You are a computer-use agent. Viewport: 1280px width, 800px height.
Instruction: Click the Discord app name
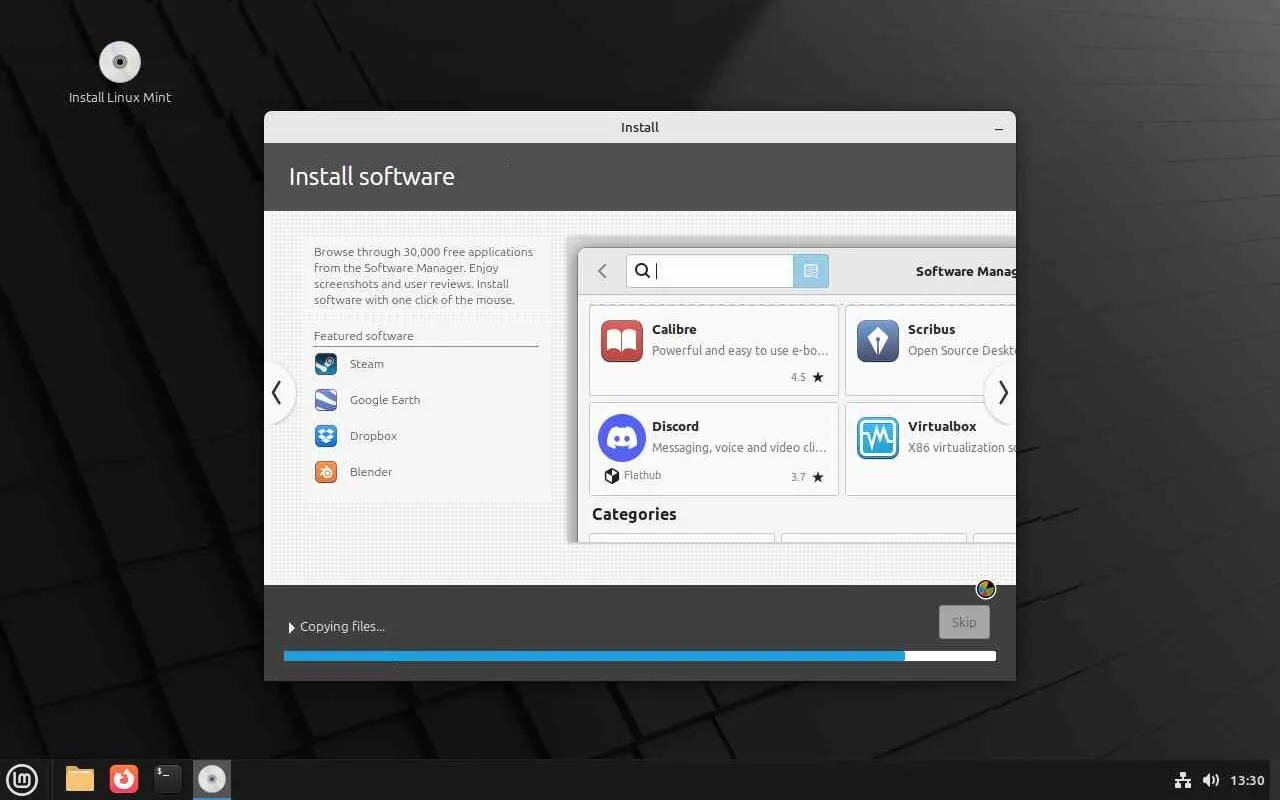pos(675,426)
